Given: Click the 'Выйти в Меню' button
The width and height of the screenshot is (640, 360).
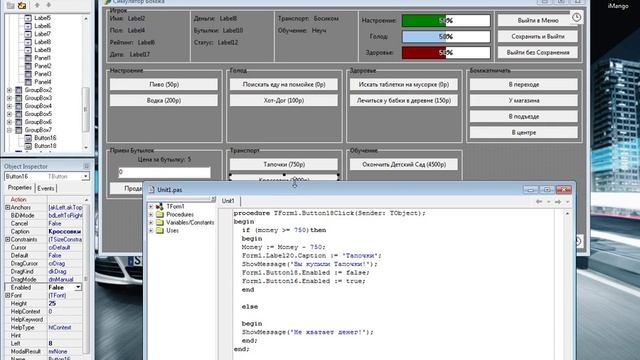Looking at the screenshot, I should (538, 20).
